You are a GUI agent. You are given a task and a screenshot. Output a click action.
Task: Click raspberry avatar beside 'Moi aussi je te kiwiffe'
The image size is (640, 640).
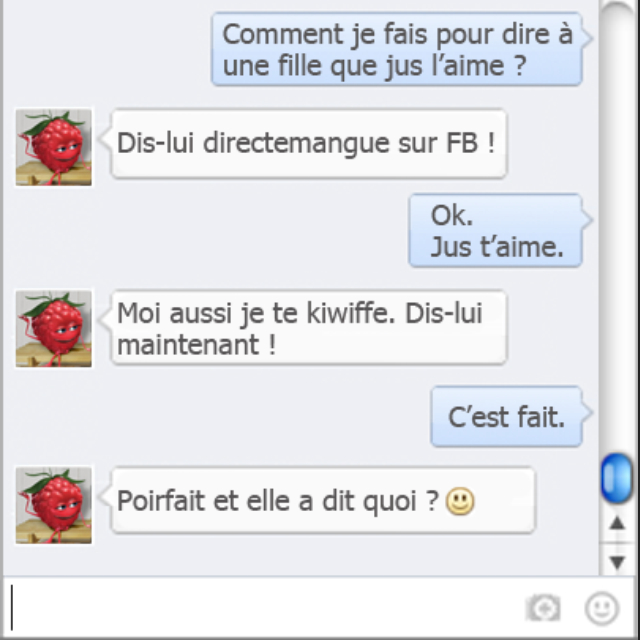pos(53,329)
